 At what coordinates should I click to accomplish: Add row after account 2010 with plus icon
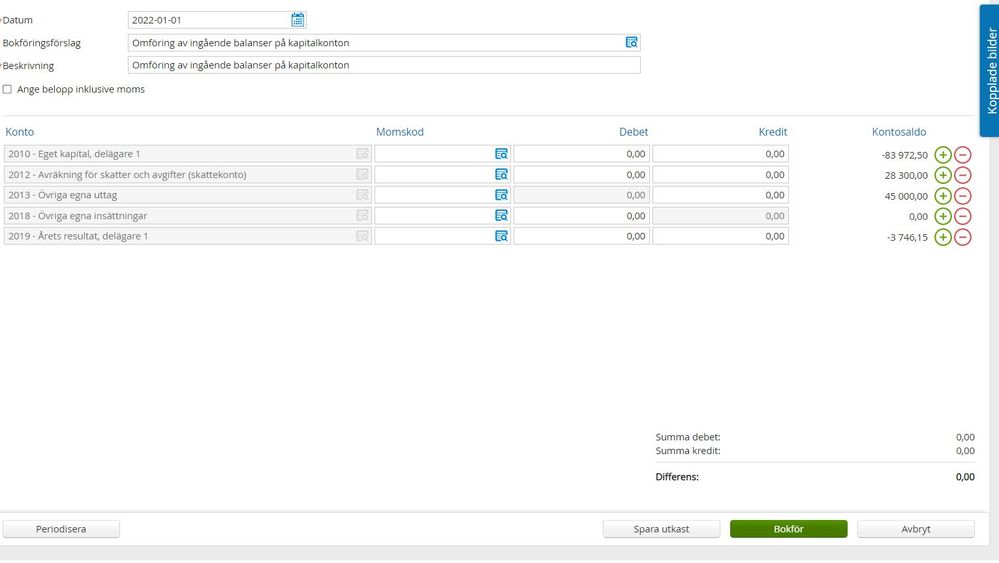(942, 155)
